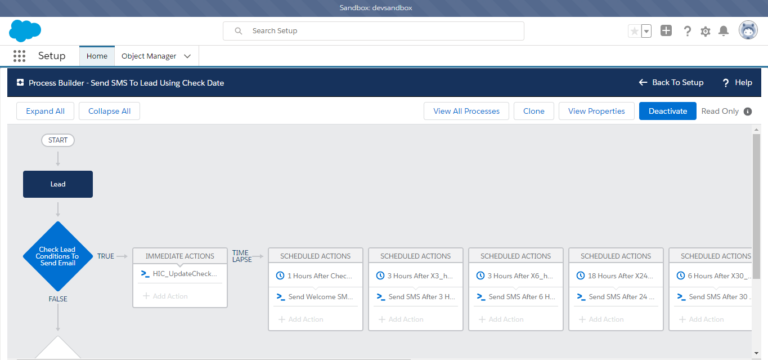Open the 3 Hours After X3_h schedule

coord(420,276)
